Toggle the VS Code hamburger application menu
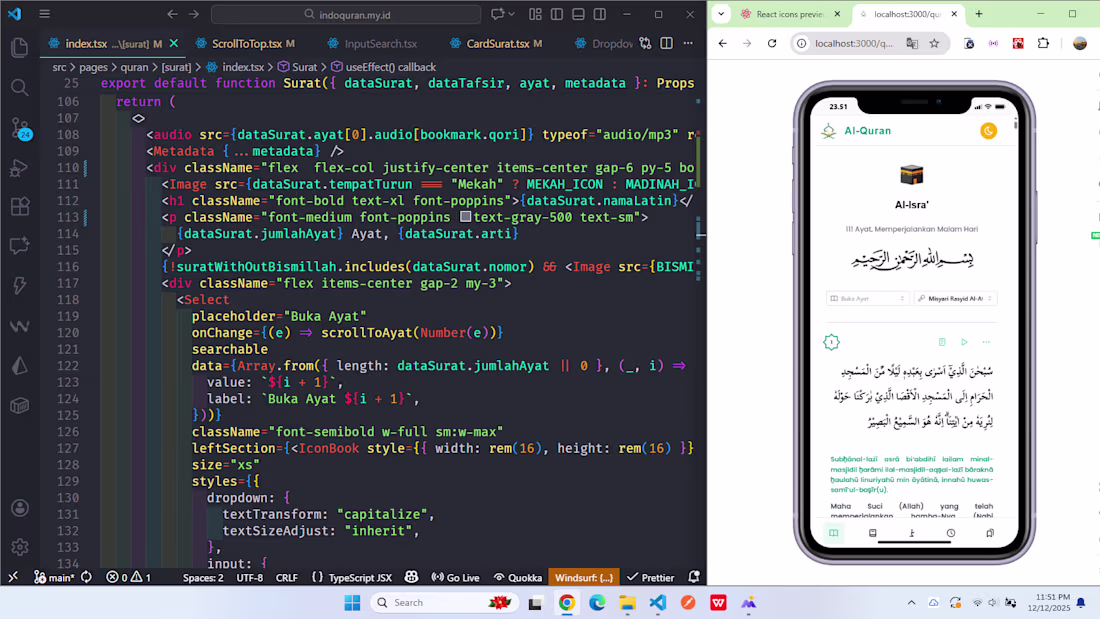Screen dimensions: 1100x619 44,14
